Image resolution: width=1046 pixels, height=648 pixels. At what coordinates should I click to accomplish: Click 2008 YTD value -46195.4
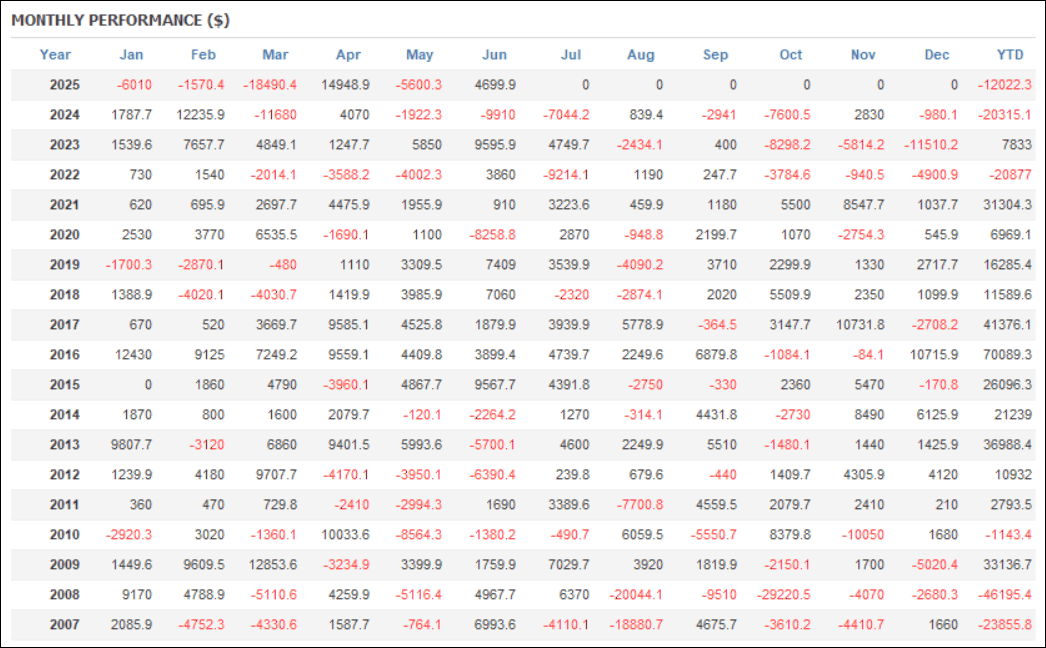click(x=1004, y=595)
